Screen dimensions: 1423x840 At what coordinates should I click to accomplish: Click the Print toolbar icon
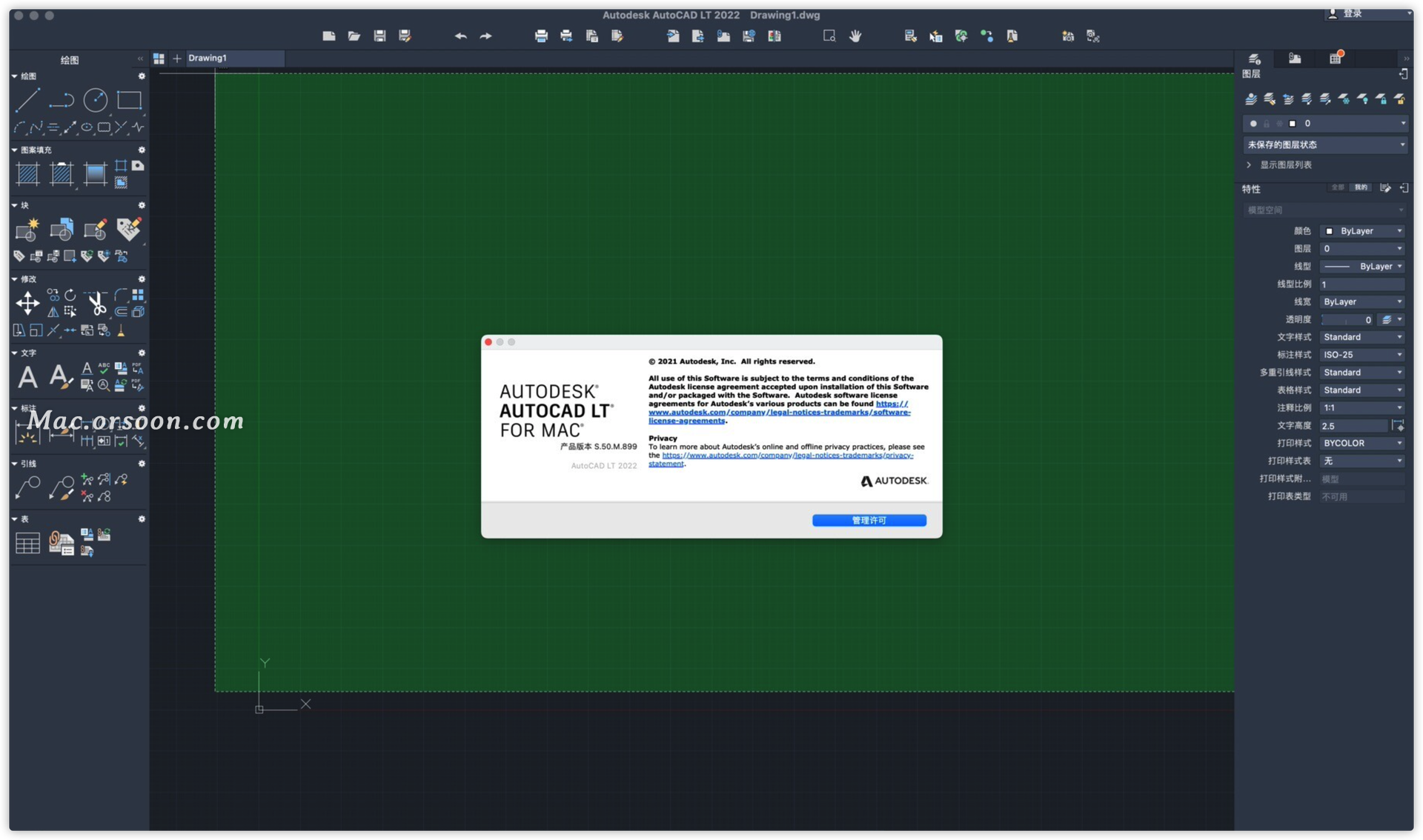(541, 36)
